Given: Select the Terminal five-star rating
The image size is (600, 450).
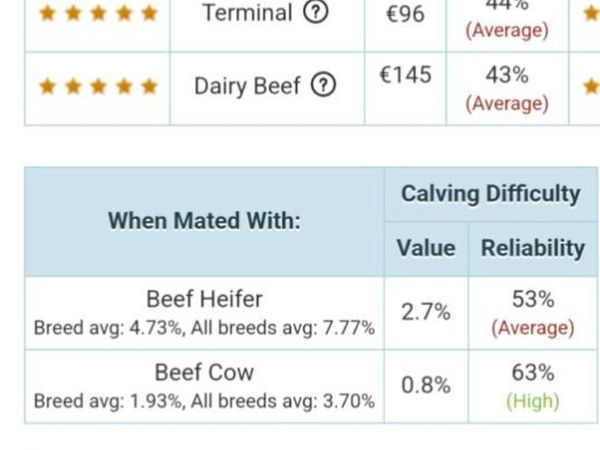Looking at the screenshot, I should (98, 13).
